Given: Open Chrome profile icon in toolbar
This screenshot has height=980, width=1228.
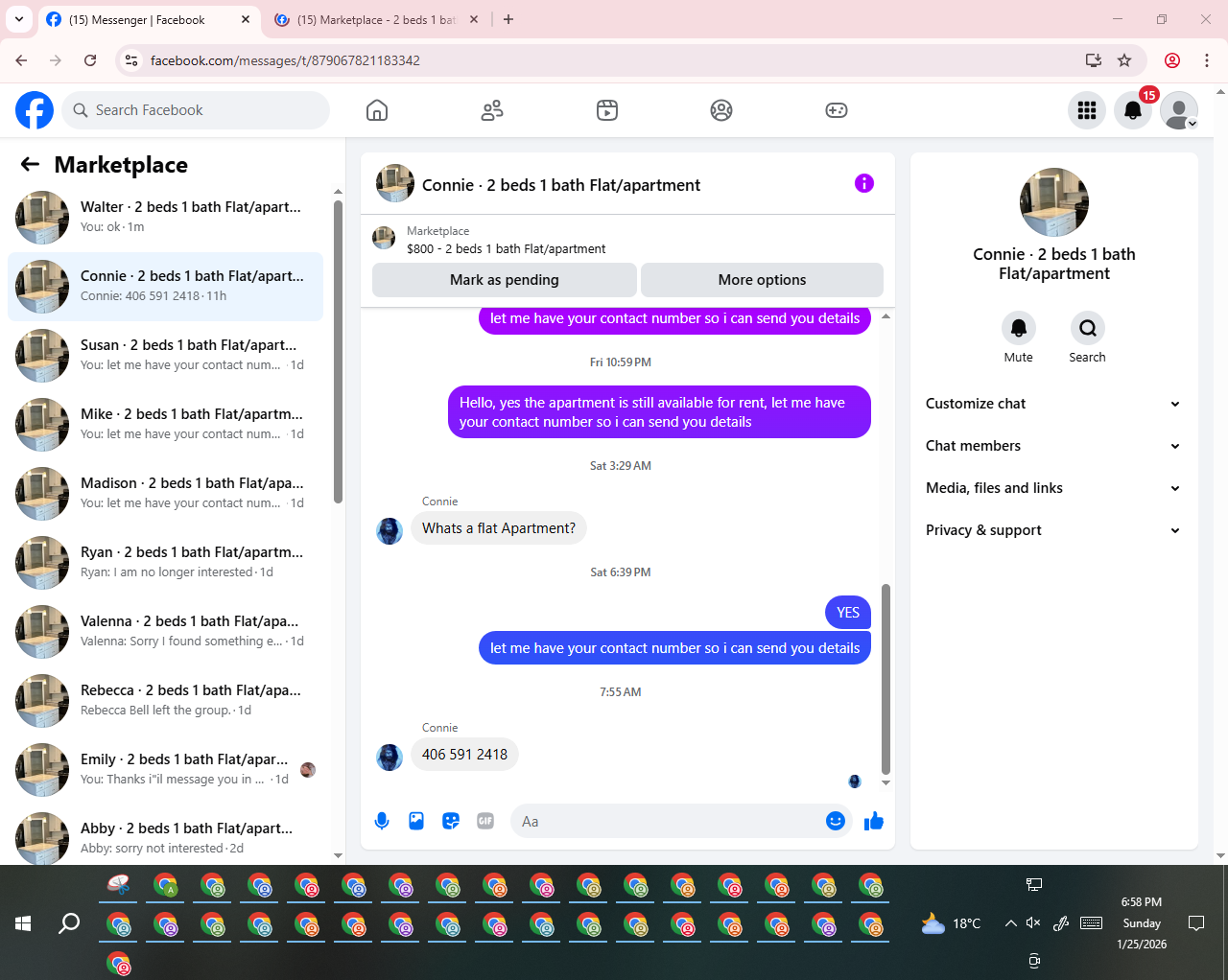Looking at the screenshot, I should click(1172, 60).
